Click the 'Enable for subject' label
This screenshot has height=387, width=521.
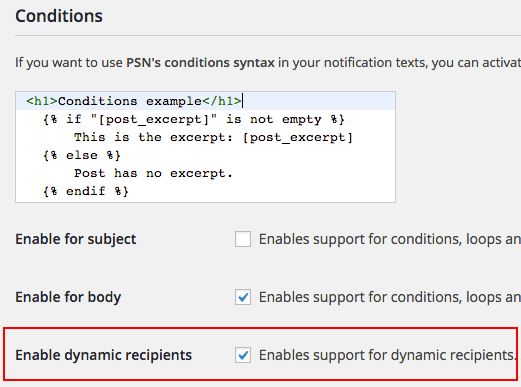pos(76,239)
